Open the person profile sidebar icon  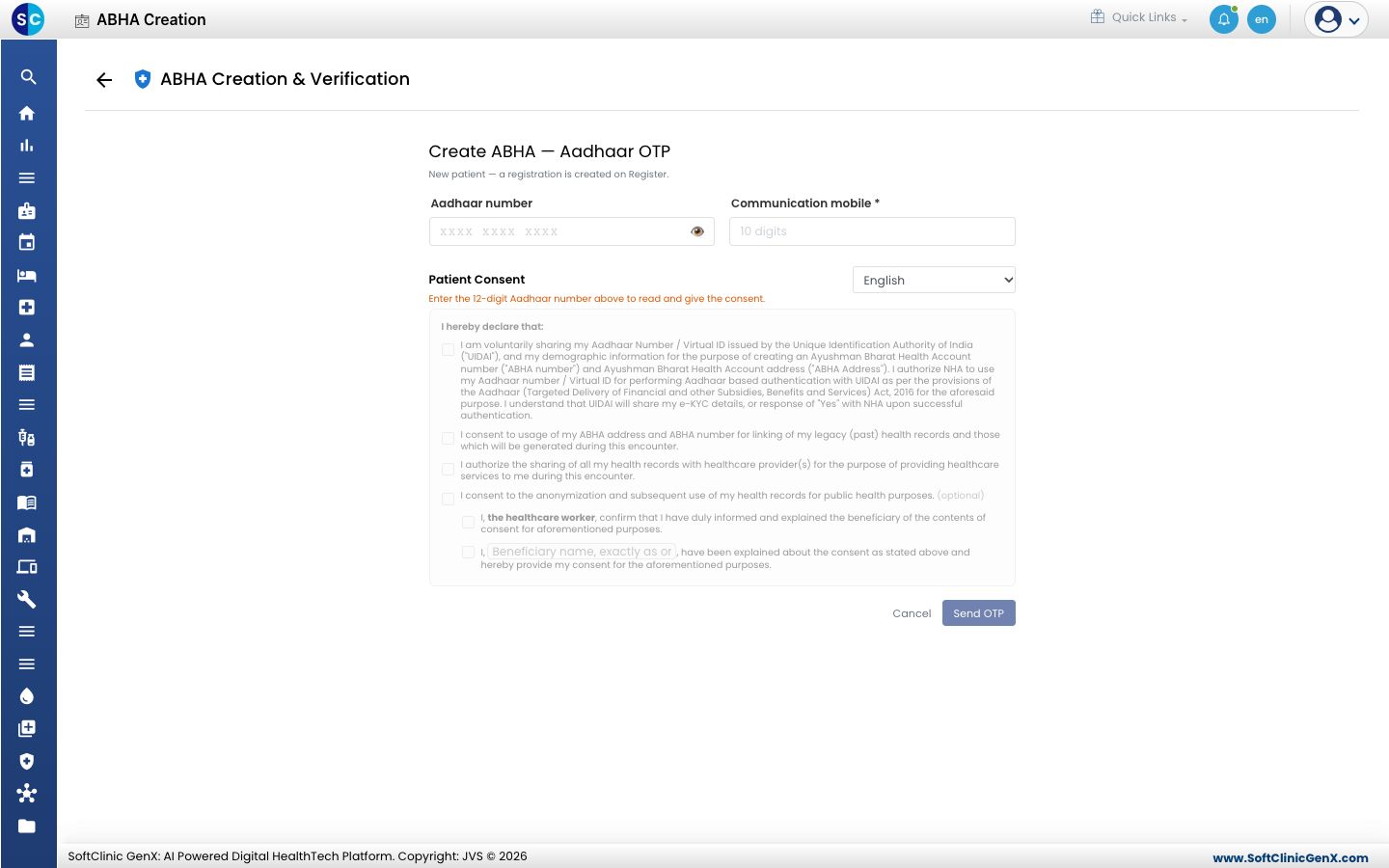(x=27, y=339)
